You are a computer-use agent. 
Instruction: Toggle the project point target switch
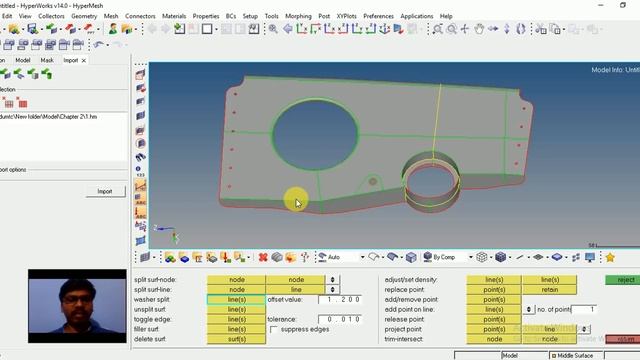coord(584,329)
